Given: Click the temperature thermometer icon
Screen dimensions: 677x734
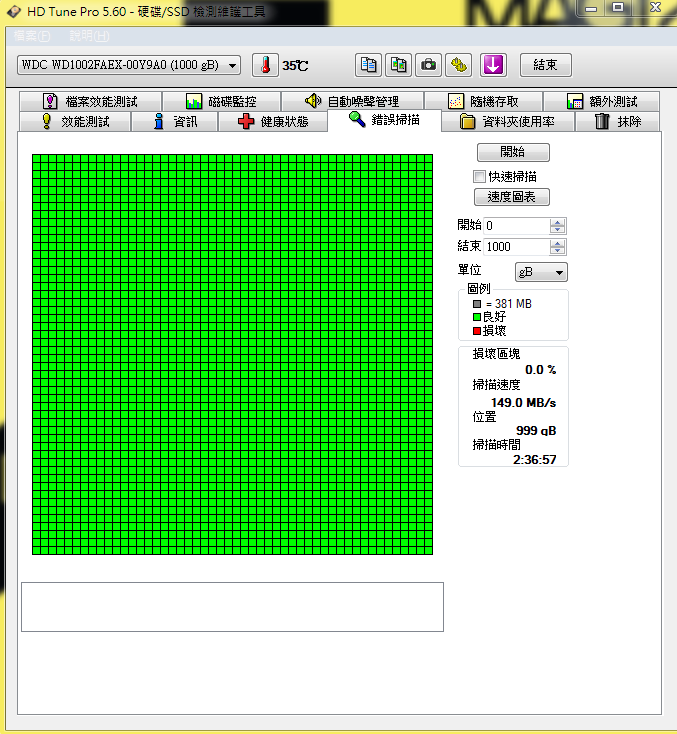Looking at the screenshot, I should tap(265, 65).
